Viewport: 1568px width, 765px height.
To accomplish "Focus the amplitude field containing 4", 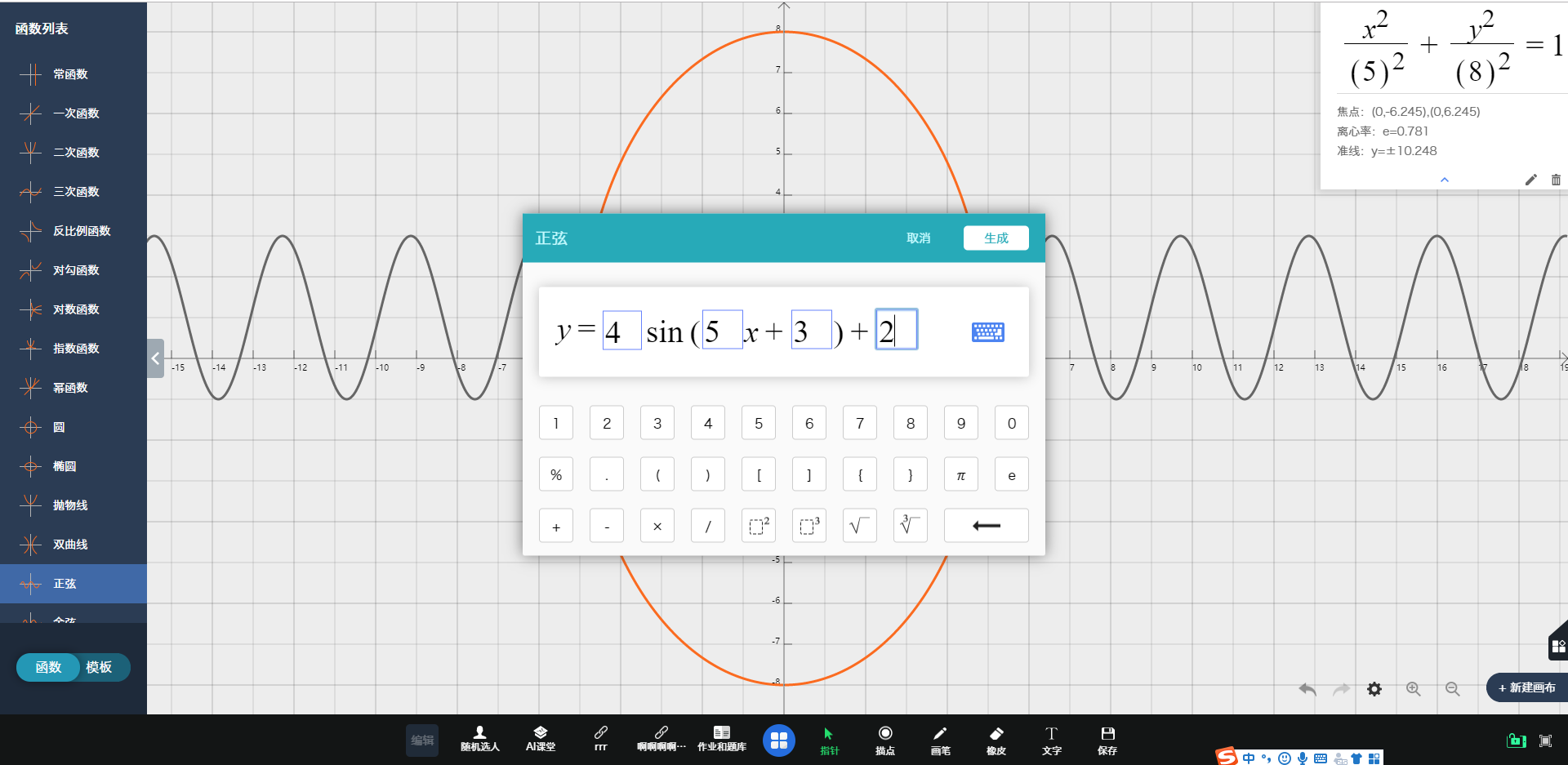I will tap(621, 331).
